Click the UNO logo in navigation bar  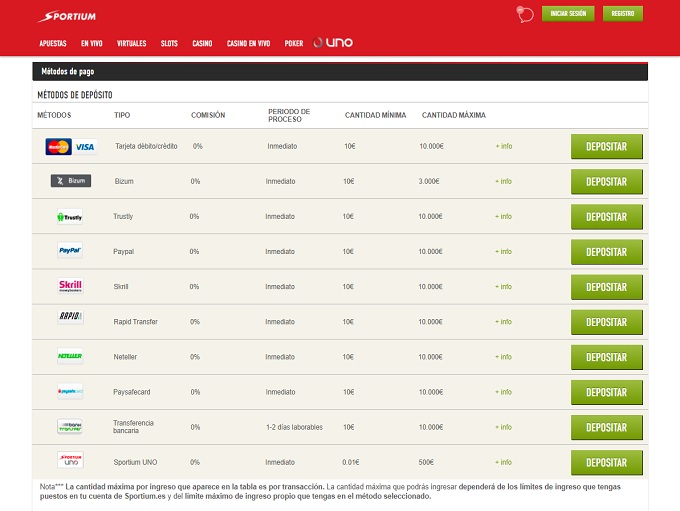pyautogui.click(x=333, y=43)
